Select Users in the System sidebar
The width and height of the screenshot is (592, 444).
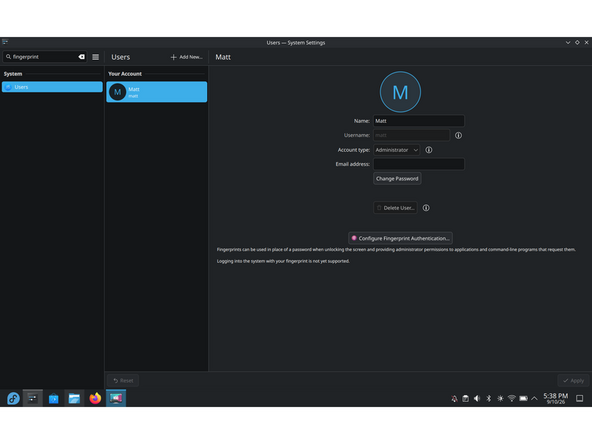pyautogui.click(x=52, y=87)
